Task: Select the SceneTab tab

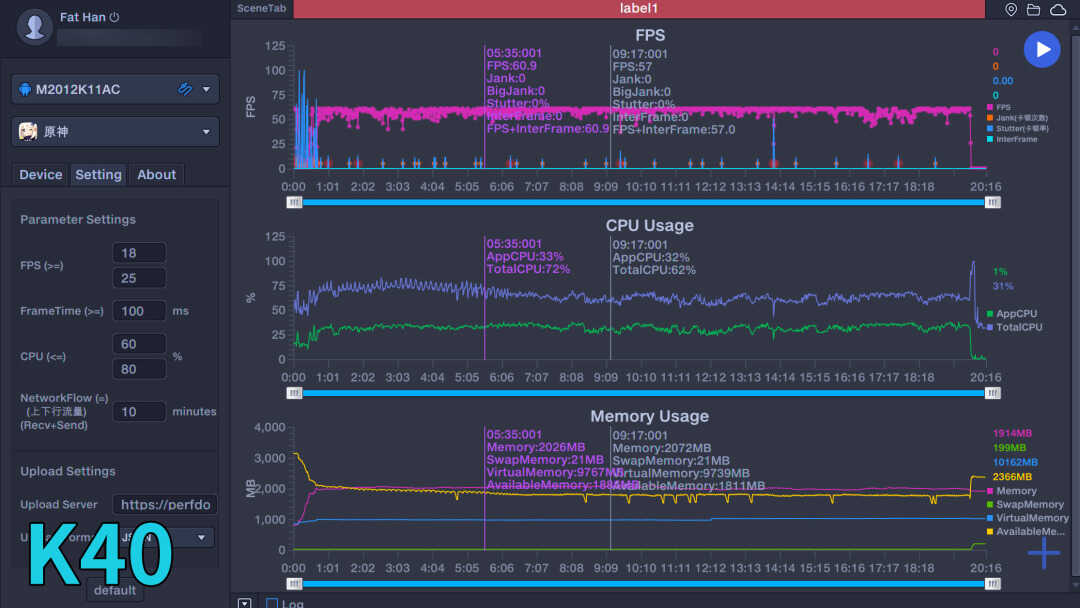Action: click(261, 8)
